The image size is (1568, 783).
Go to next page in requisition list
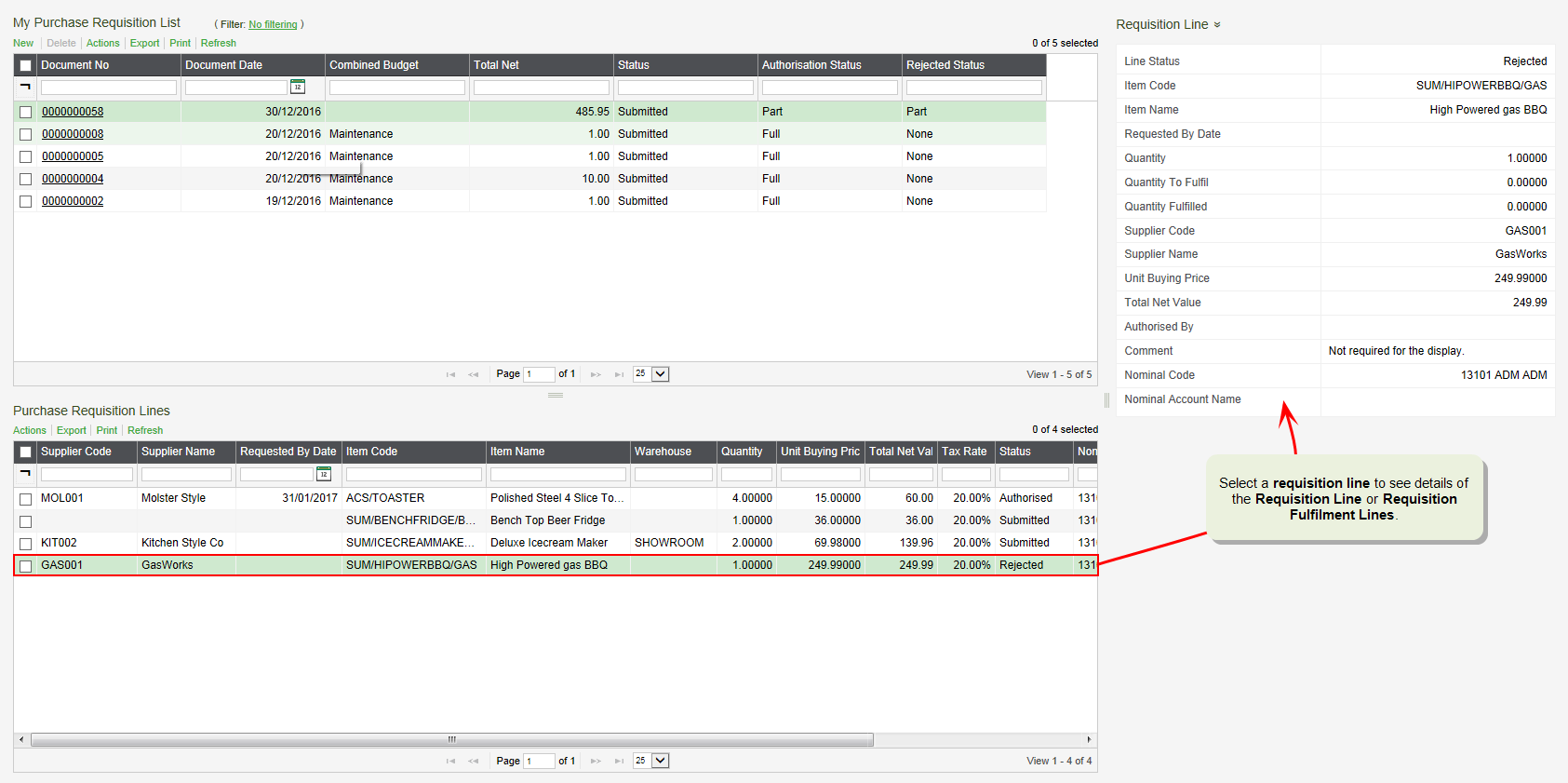(596, 374)
